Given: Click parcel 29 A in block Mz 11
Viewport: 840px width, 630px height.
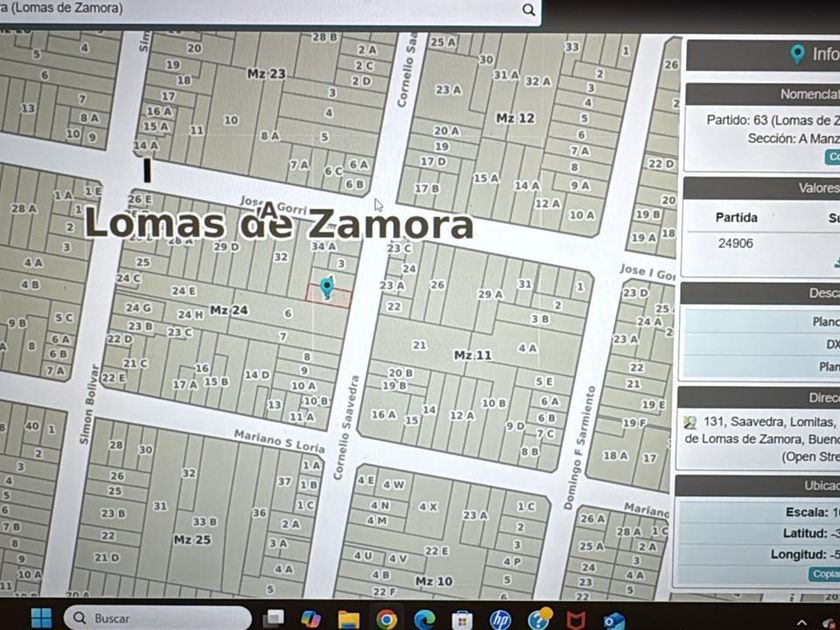Looking at the screenshot, I should tap(490, 294).
